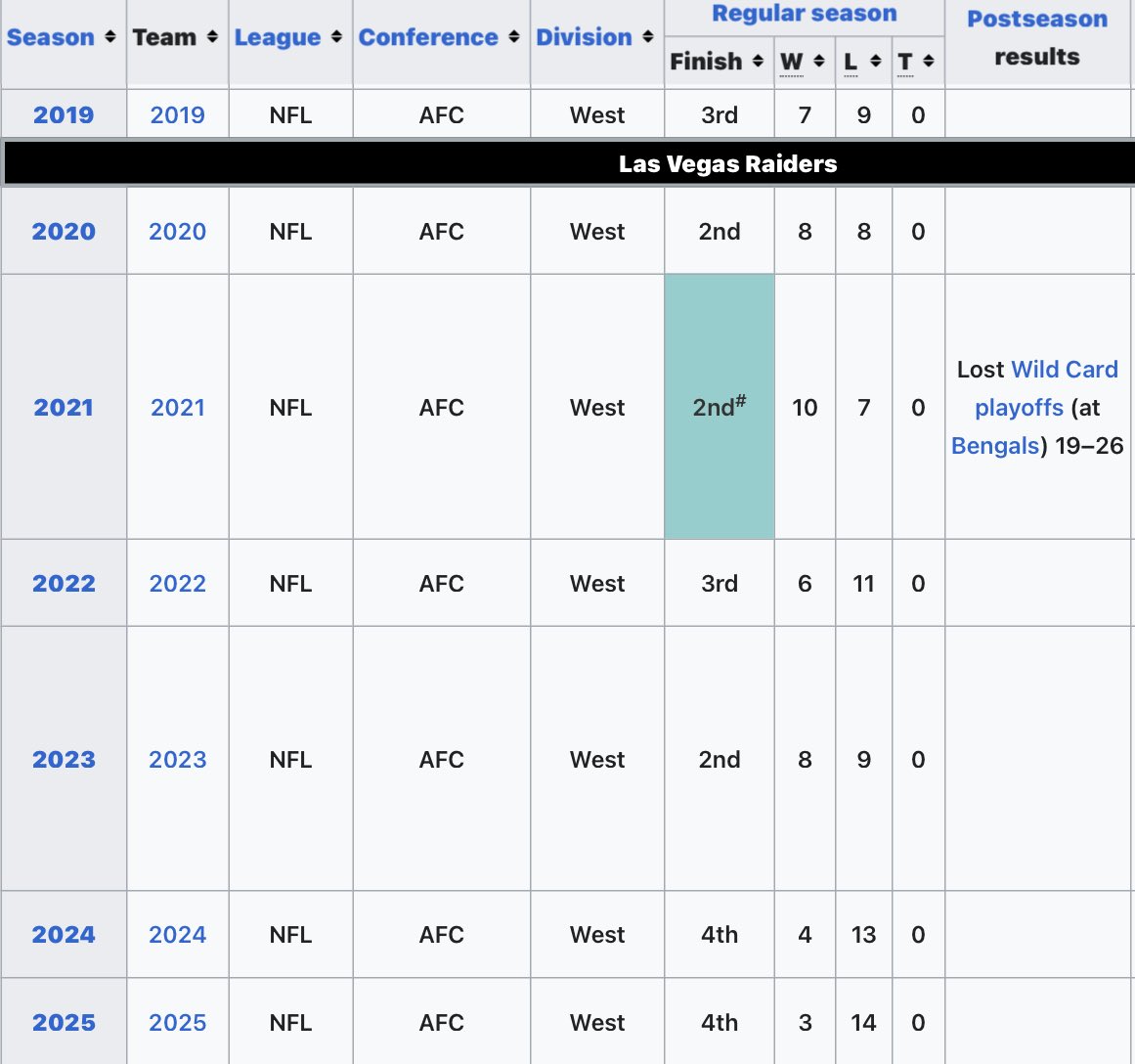Open the Season header link
The image size is (1135, 1064).
[51, 37]
